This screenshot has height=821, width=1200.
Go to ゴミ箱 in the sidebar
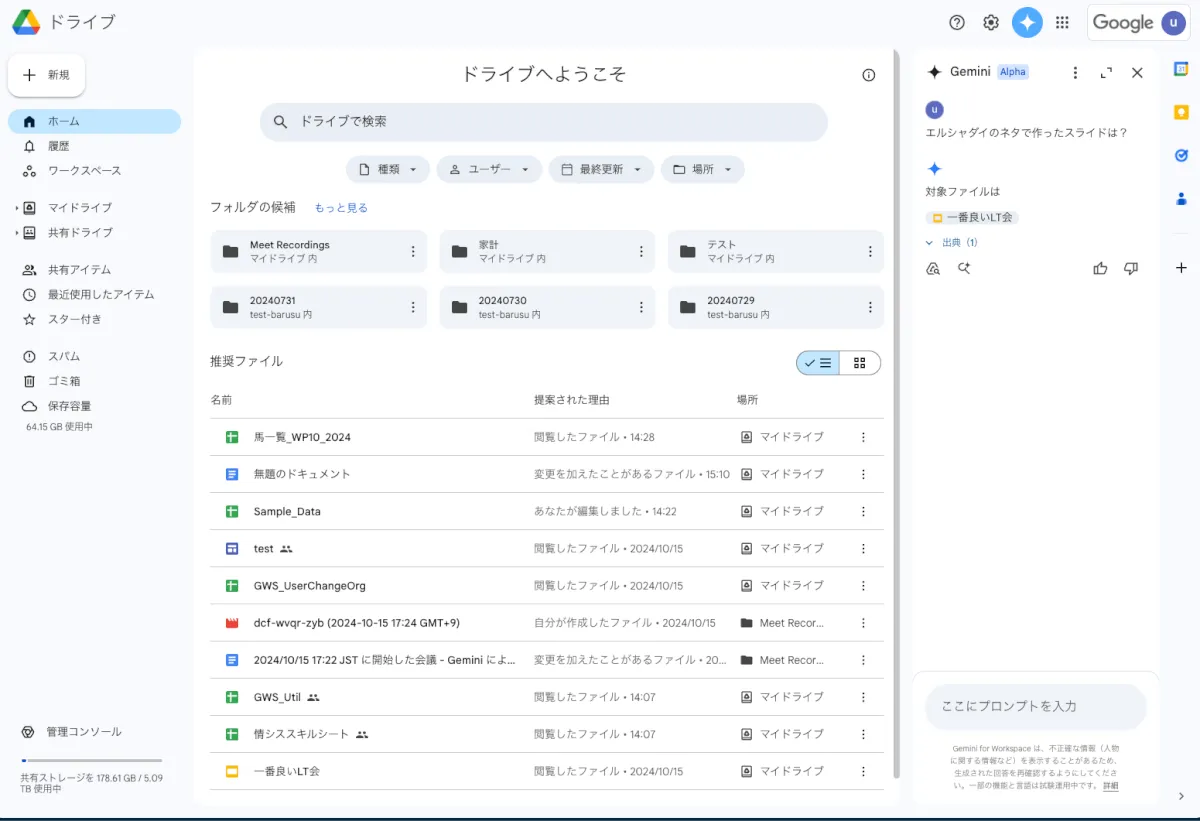64,381
